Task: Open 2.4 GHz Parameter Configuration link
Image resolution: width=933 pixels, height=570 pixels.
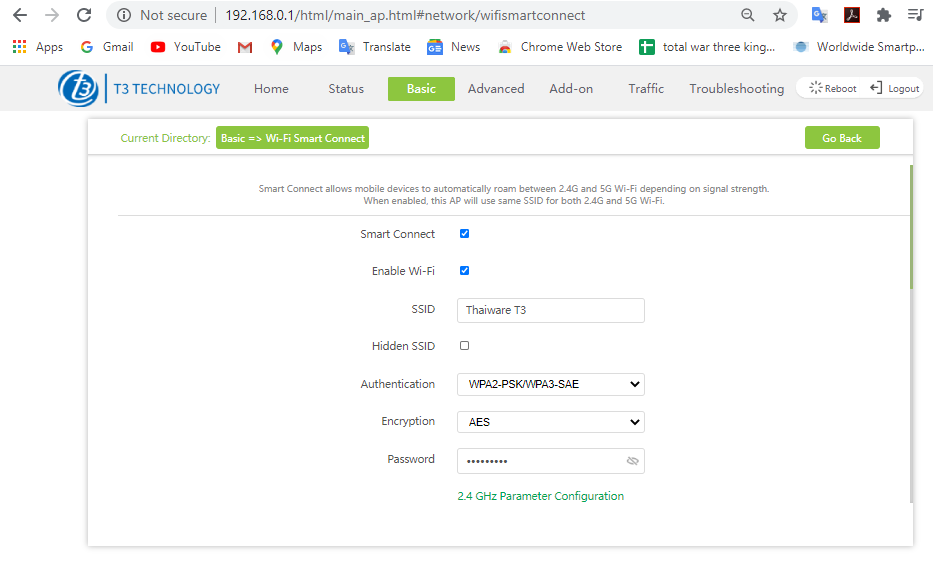Action: click(540, 496)
